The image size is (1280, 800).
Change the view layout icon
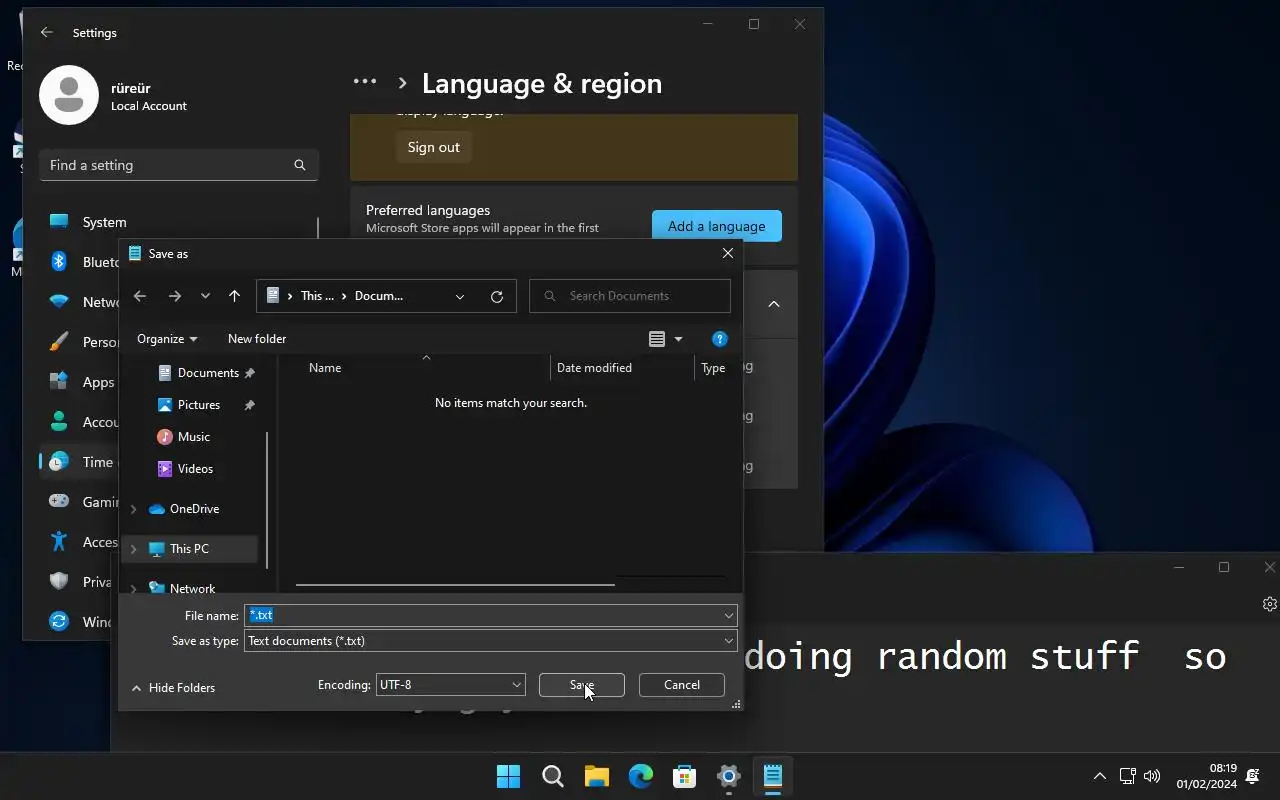pyautogui.click(x=657, y=339)
